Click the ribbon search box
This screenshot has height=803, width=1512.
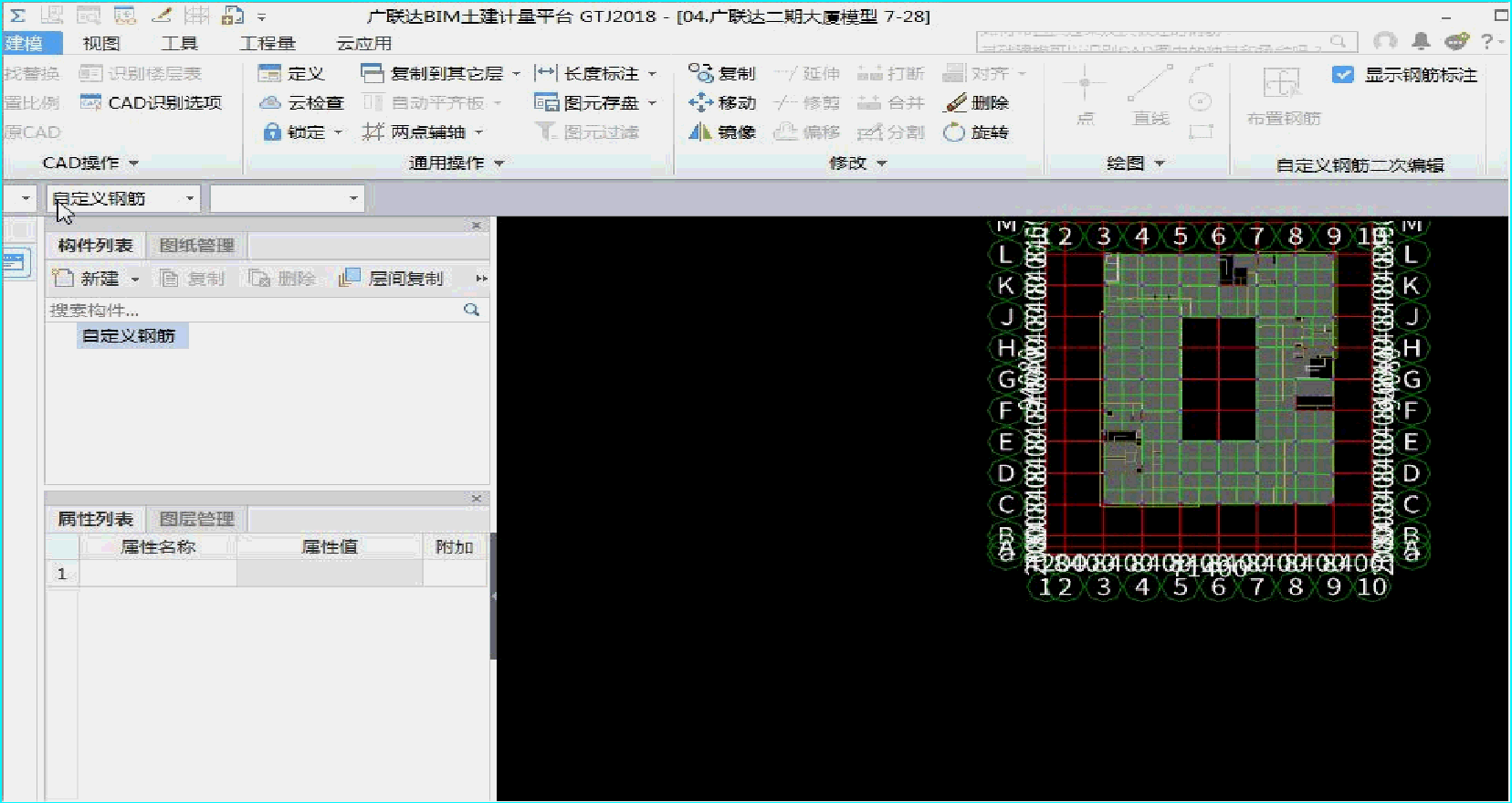coord(1166,41)
